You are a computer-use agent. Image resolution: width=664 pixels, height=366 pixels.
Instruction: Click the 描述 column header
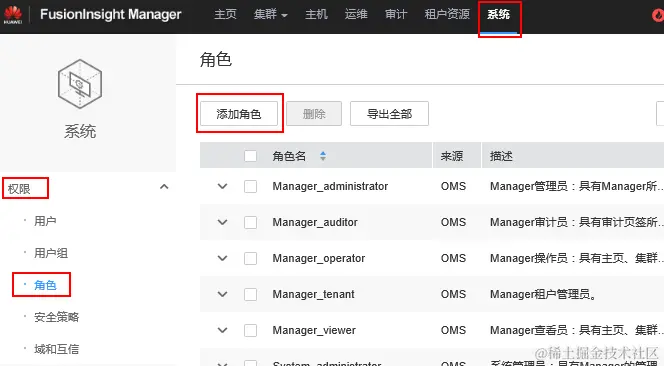(x=501, y=156)
